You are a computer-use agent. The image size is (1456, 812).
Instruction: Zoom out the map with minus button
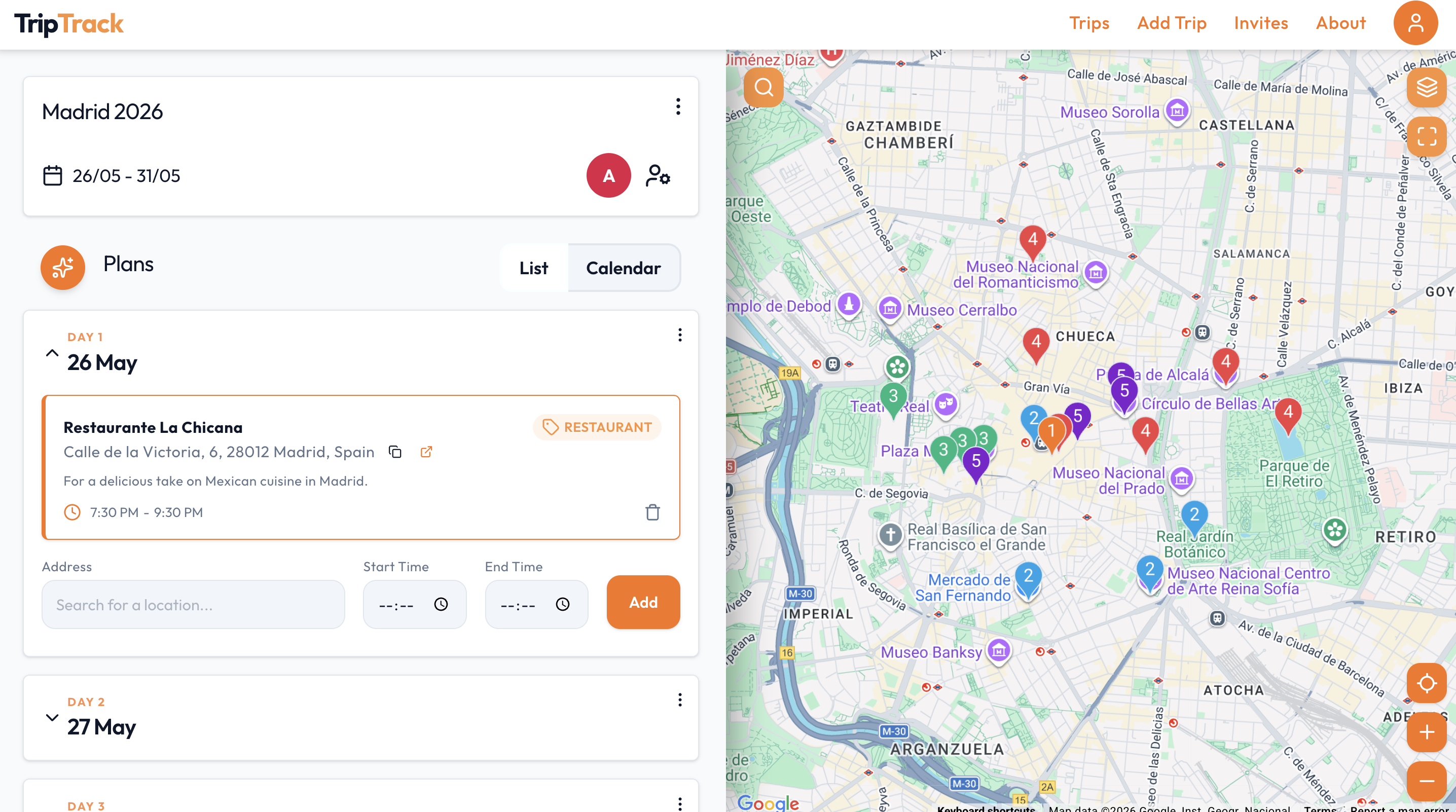coord(1426,781)
